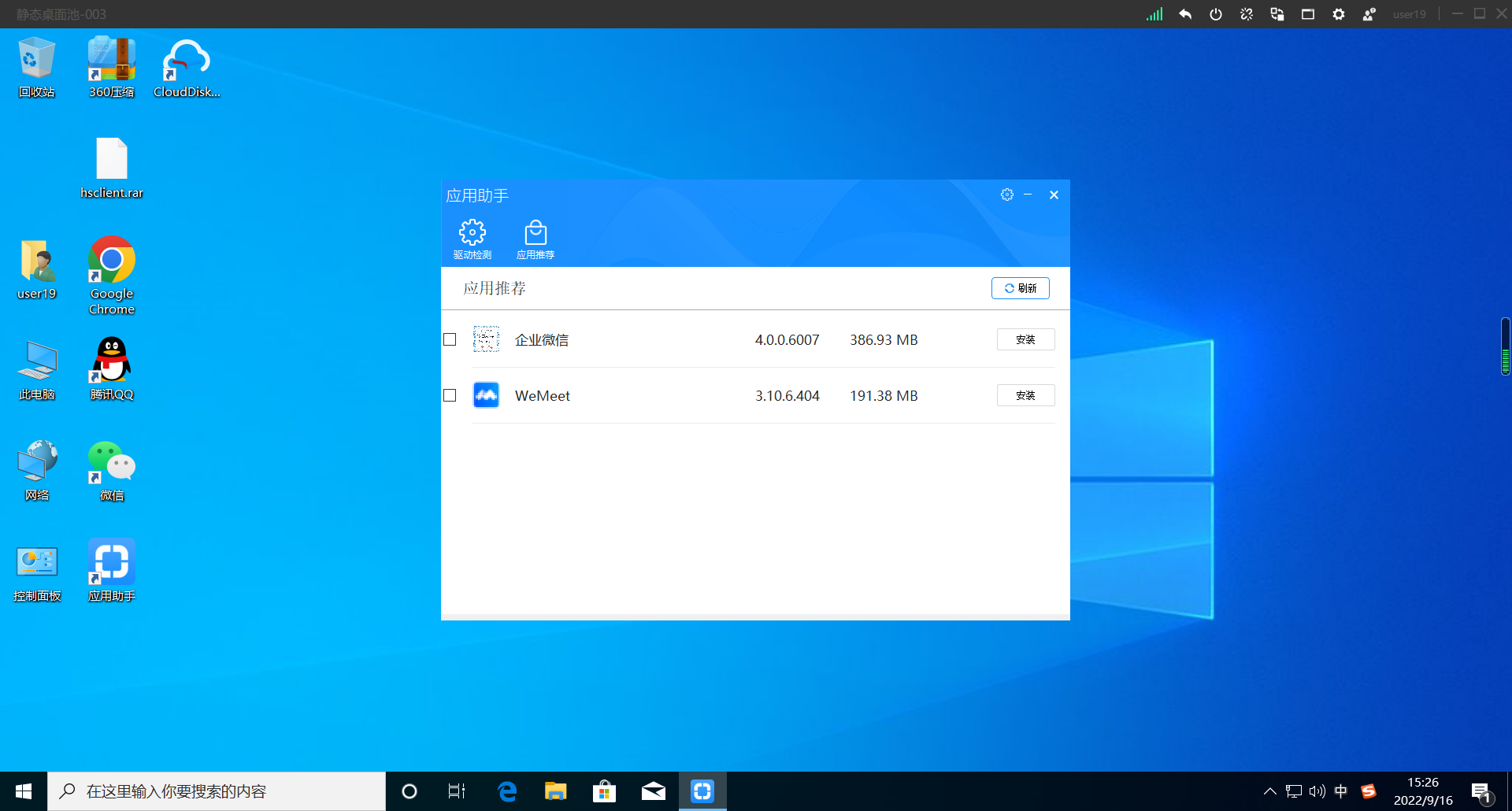The width and height of the screenshot is (1512, 811).
Task: Click the 刷新 refresh button
Action: [1020, 288]
